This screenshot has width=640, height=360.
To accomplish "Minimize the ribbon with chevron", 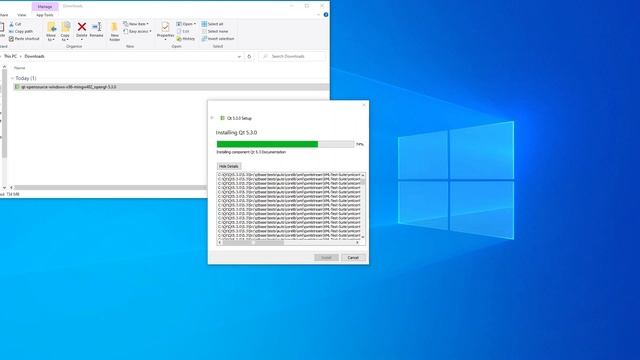I will point(318,15).
